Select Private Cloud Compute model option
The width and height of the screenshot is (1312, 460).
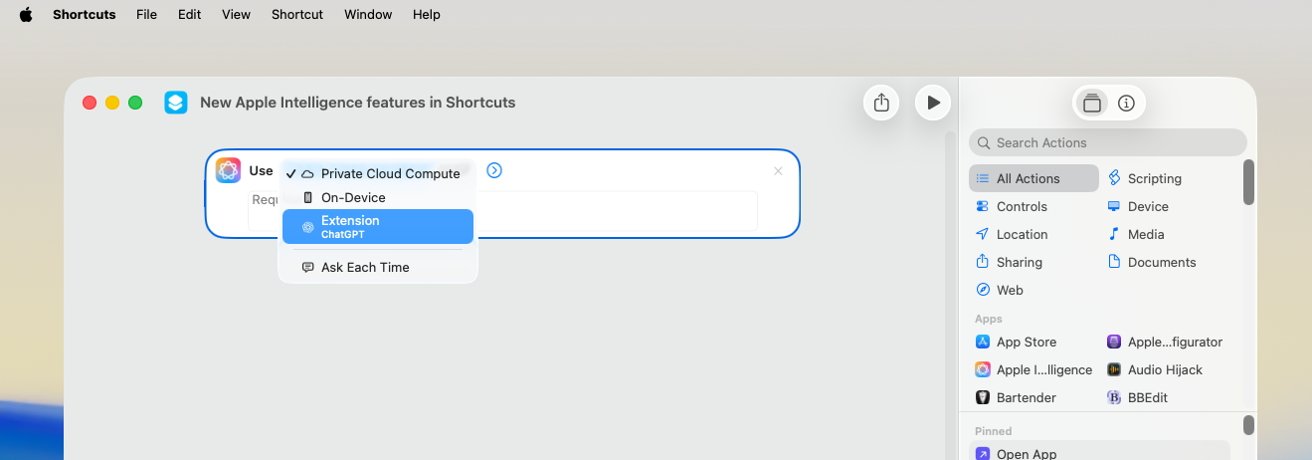(378, 173)
